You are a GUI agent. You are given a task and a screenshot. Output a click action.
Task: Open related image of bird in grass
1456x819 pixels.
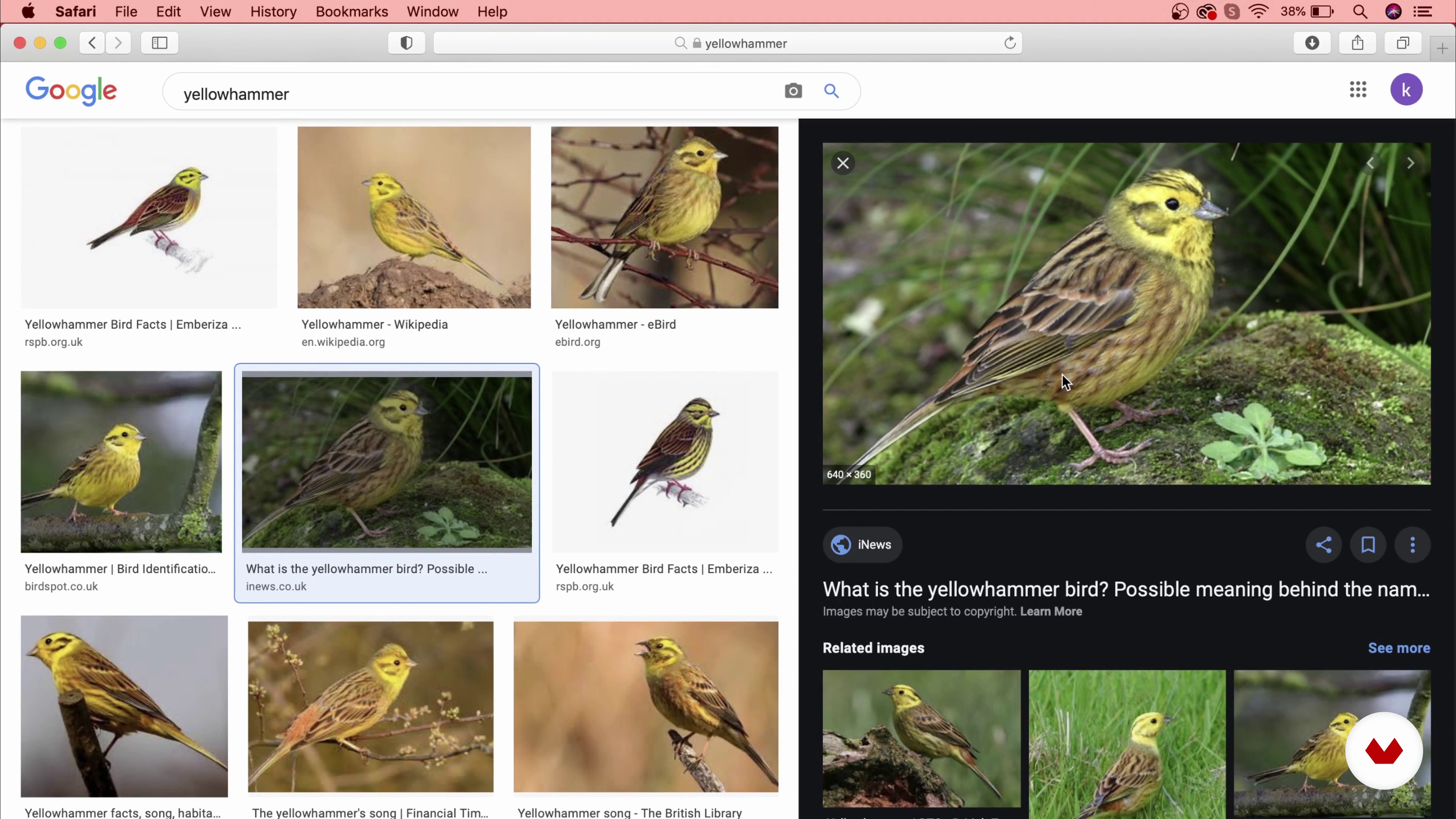point(1127,744)
